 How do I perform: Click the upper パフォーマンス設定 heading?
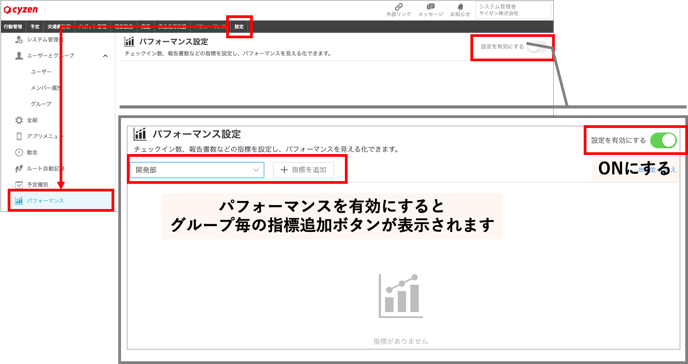pyautogui.click(x=173, y=42)
